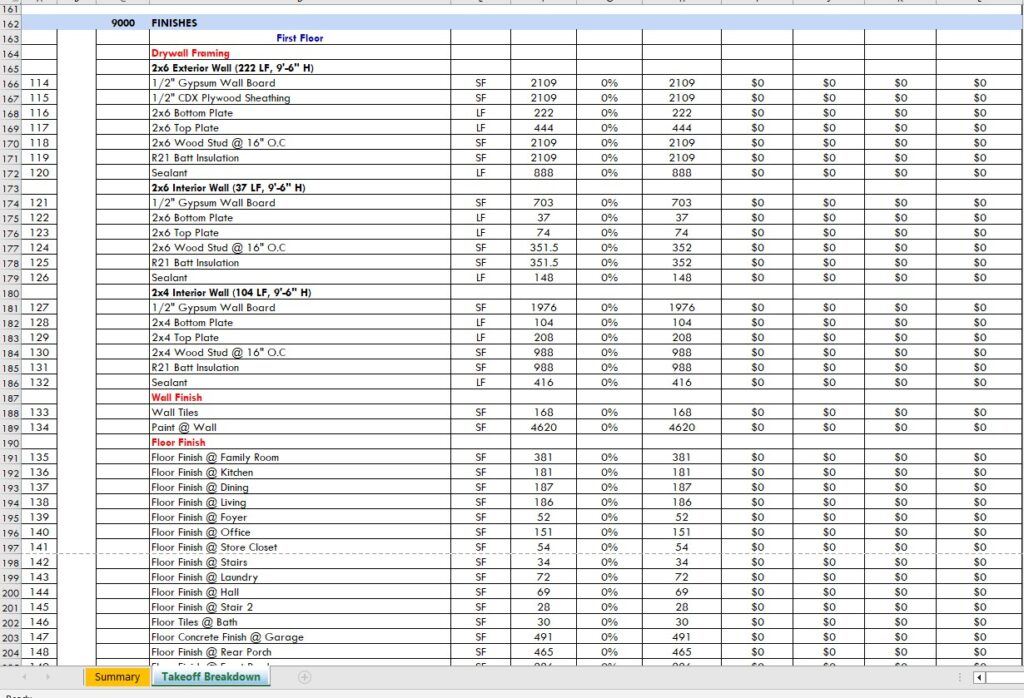Select Floor Finish @ Stair 2 cell
1024x698 pixels.
coord(300,607)
